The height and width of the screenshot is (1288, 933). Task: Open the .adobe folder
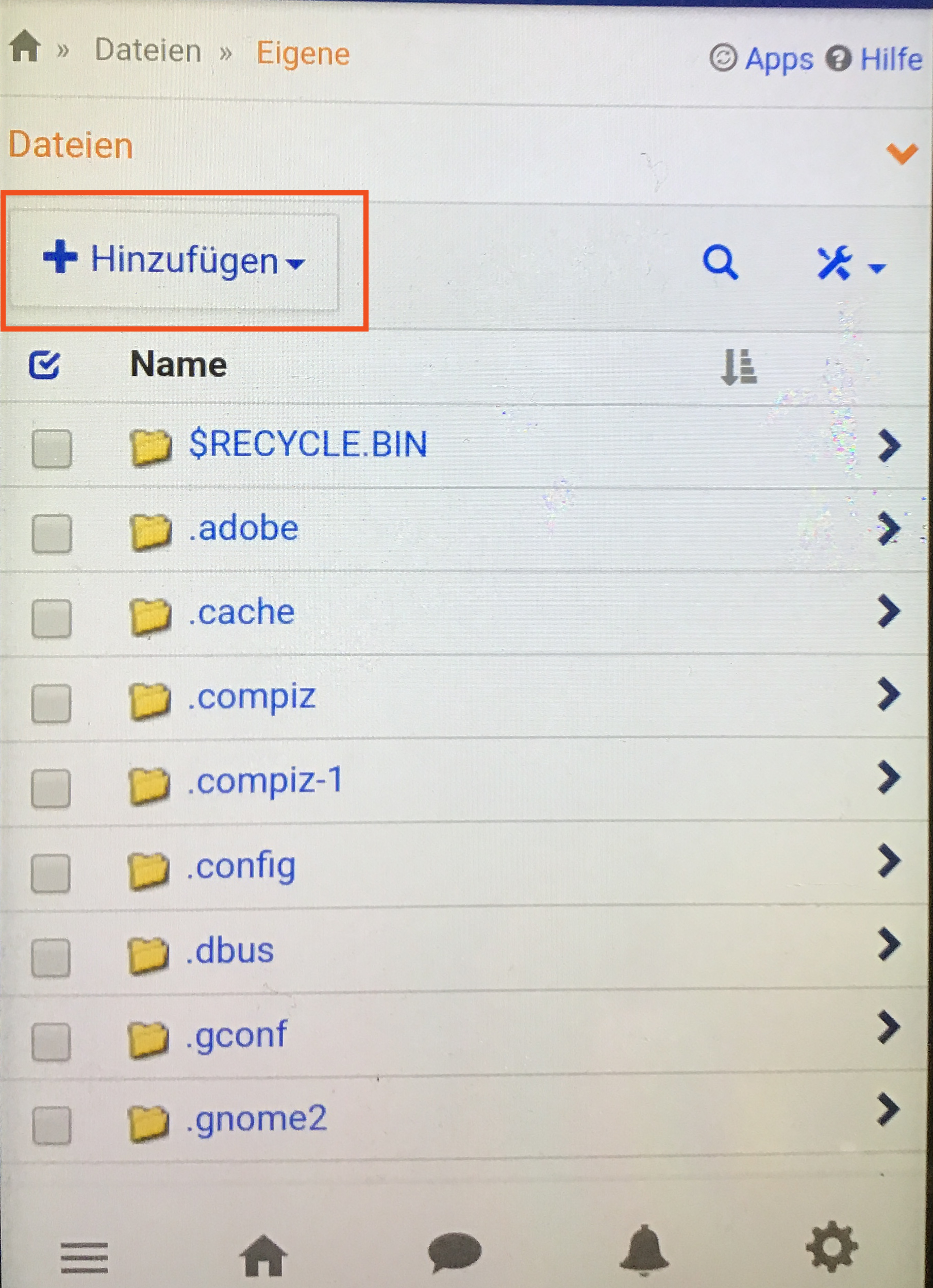tap(243, 528)
